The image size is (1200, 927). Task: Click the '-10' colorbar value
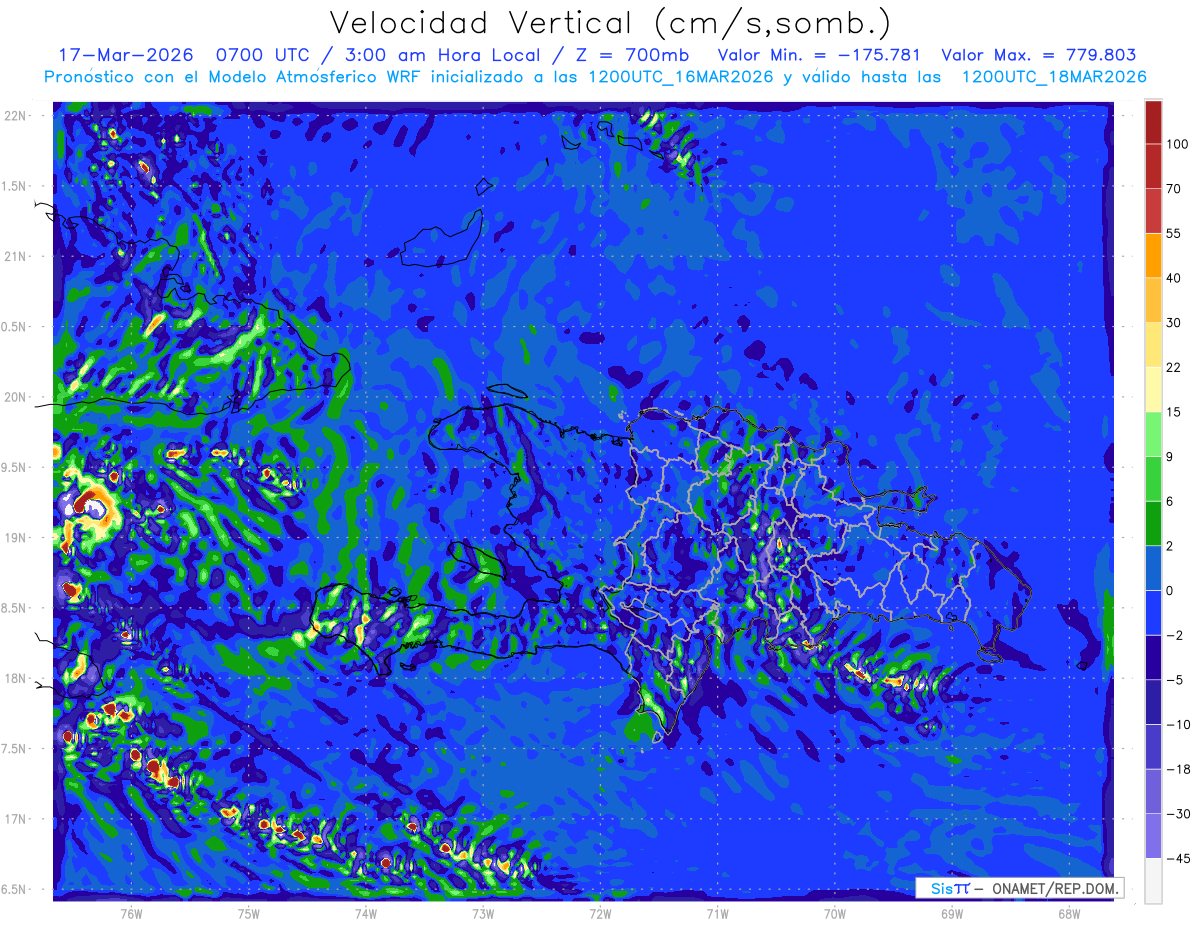pos(1177,724)
